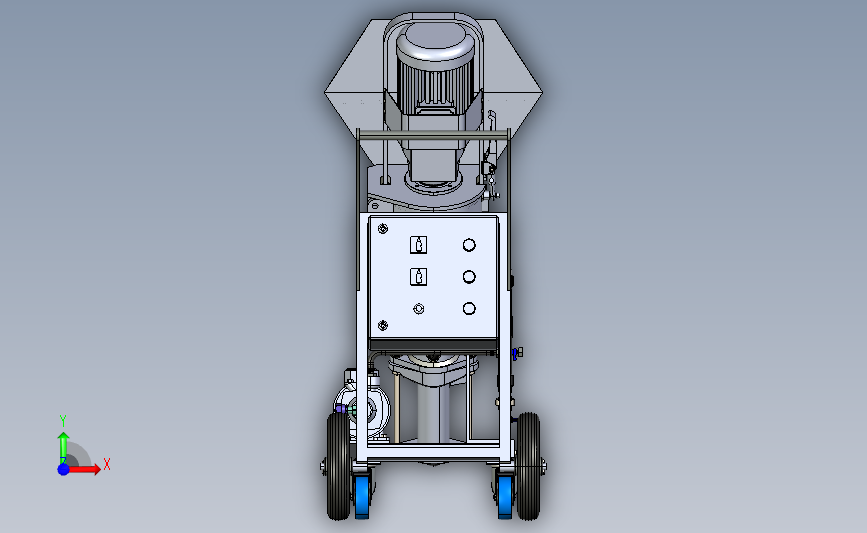Select the top round indicator hole on panel

(x=469, y=244)
